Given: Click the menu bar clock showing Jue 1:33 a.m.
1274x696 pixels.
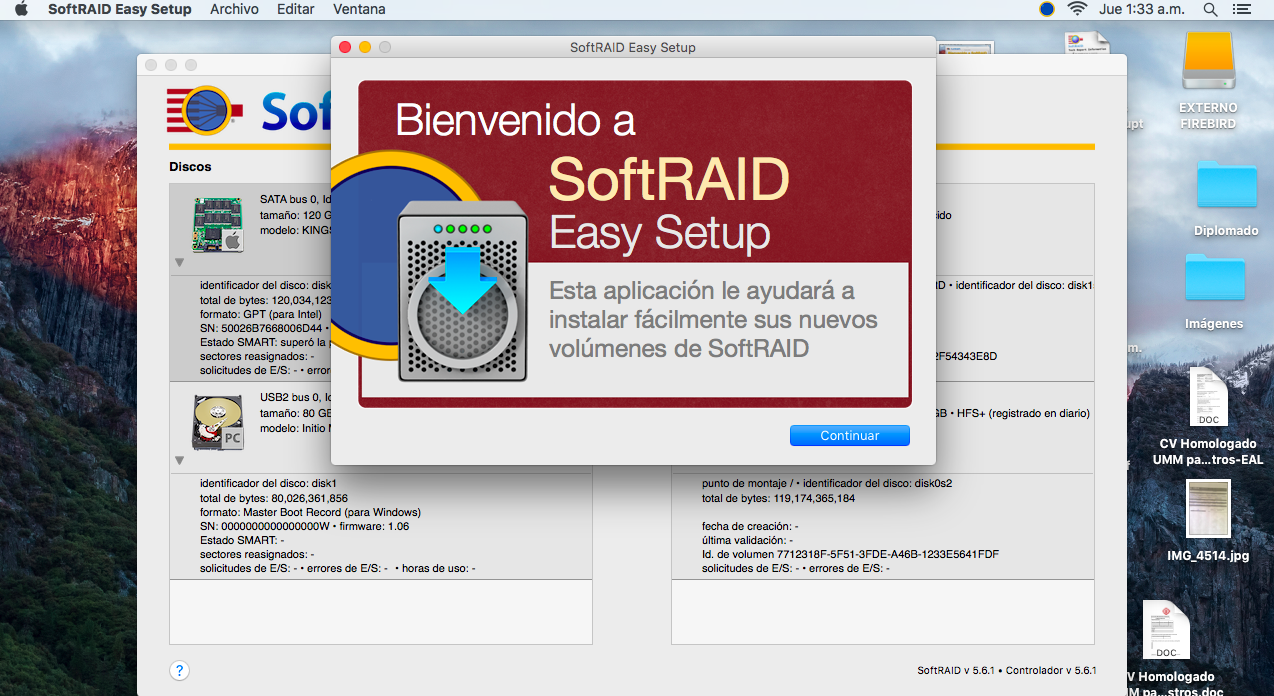Looking at the screenshot, I should coord(1142,9).
